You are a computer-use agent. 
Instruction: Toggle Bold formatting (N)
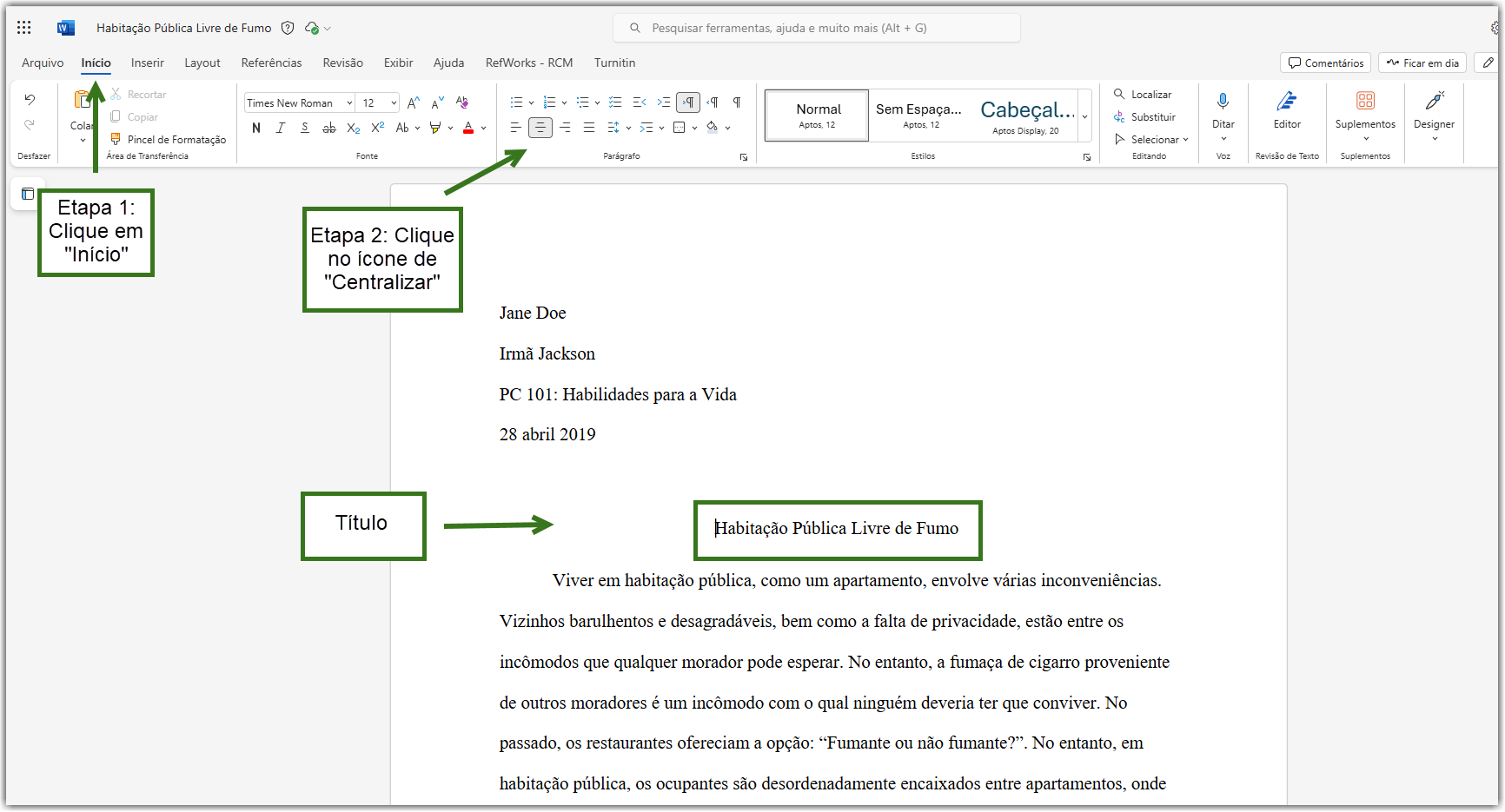pyautogui.click(x=256, y=128)
